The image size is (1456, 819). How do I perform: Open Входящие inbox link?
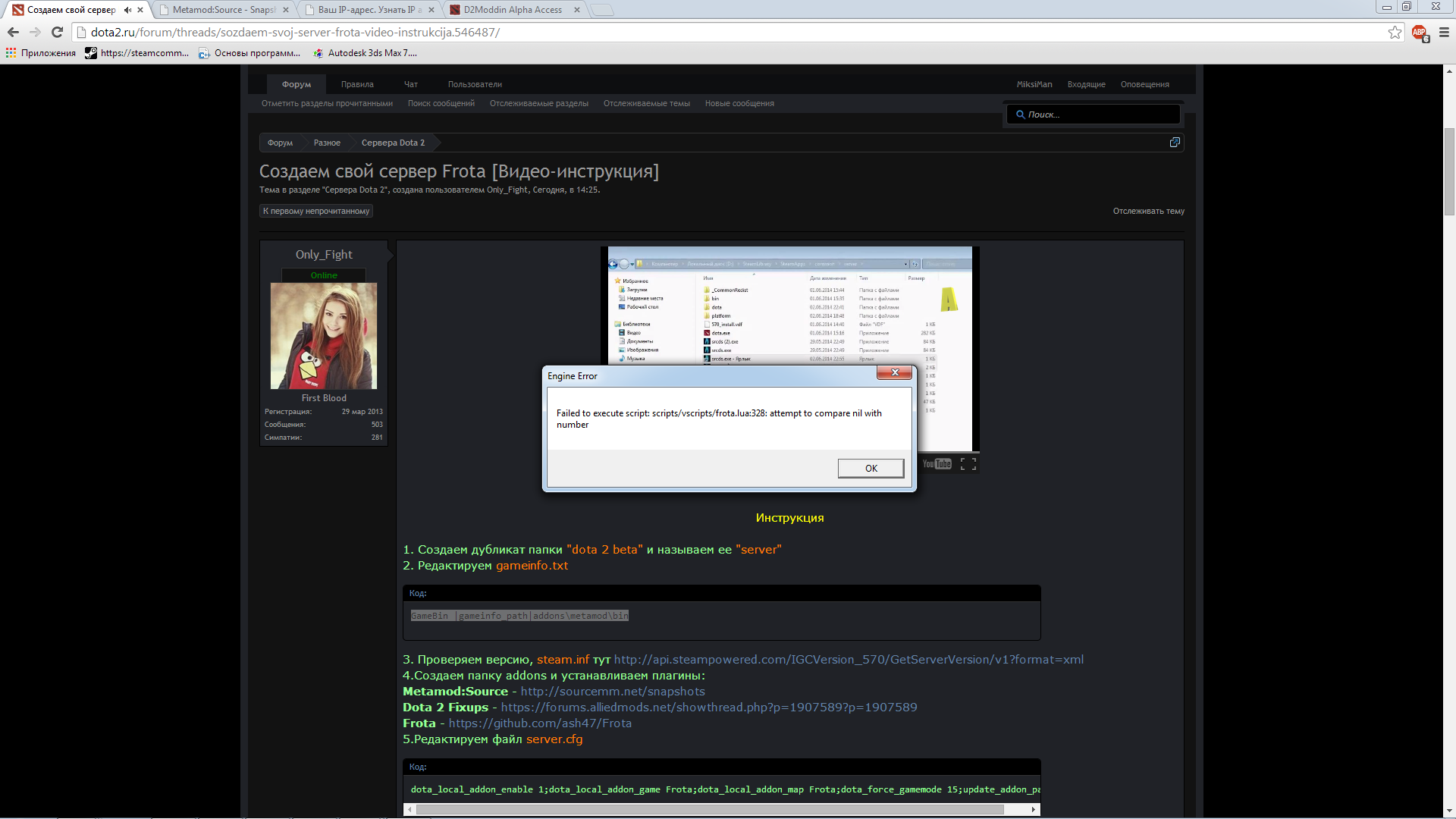point(1086,84)
